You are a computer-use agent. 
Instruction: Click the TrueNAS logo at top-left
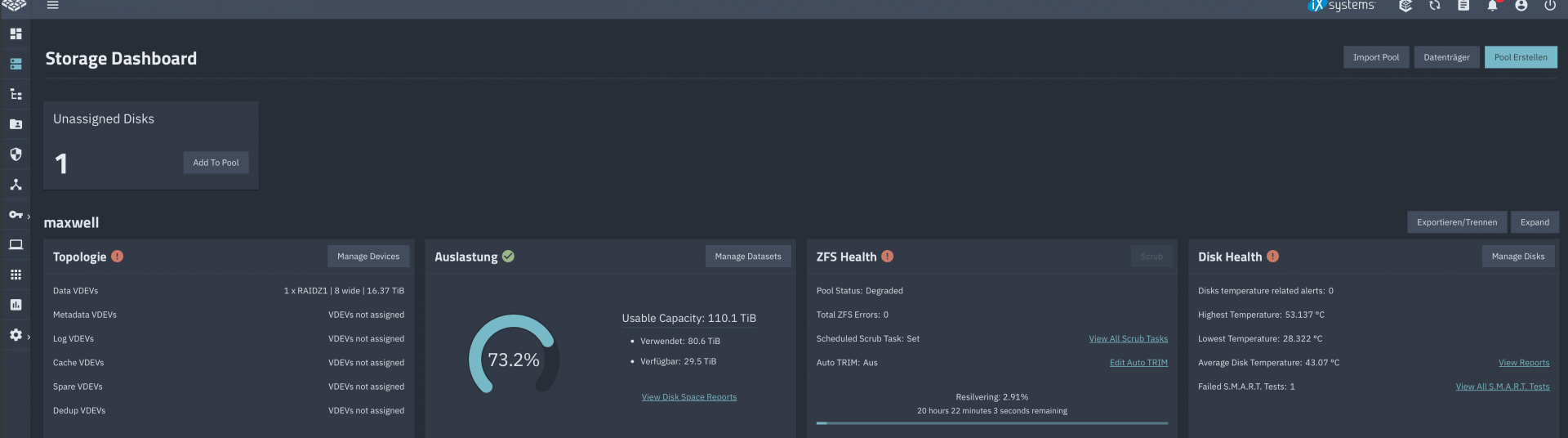(x=15, y=5)
